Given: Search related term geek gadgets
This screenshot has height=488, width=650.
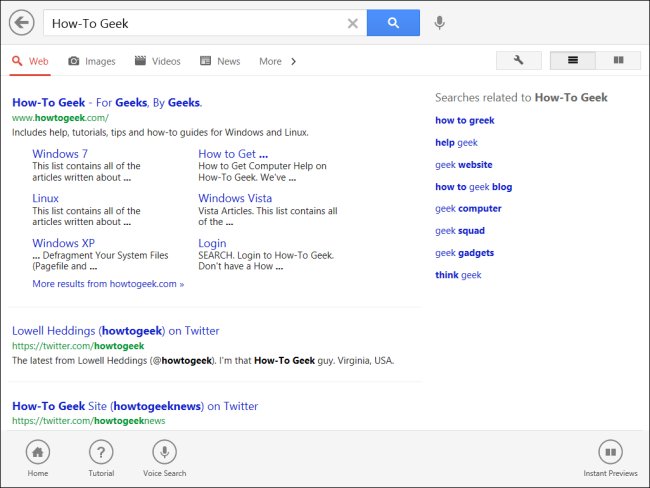Looking at the screenshot, I should tap(464, 253).
